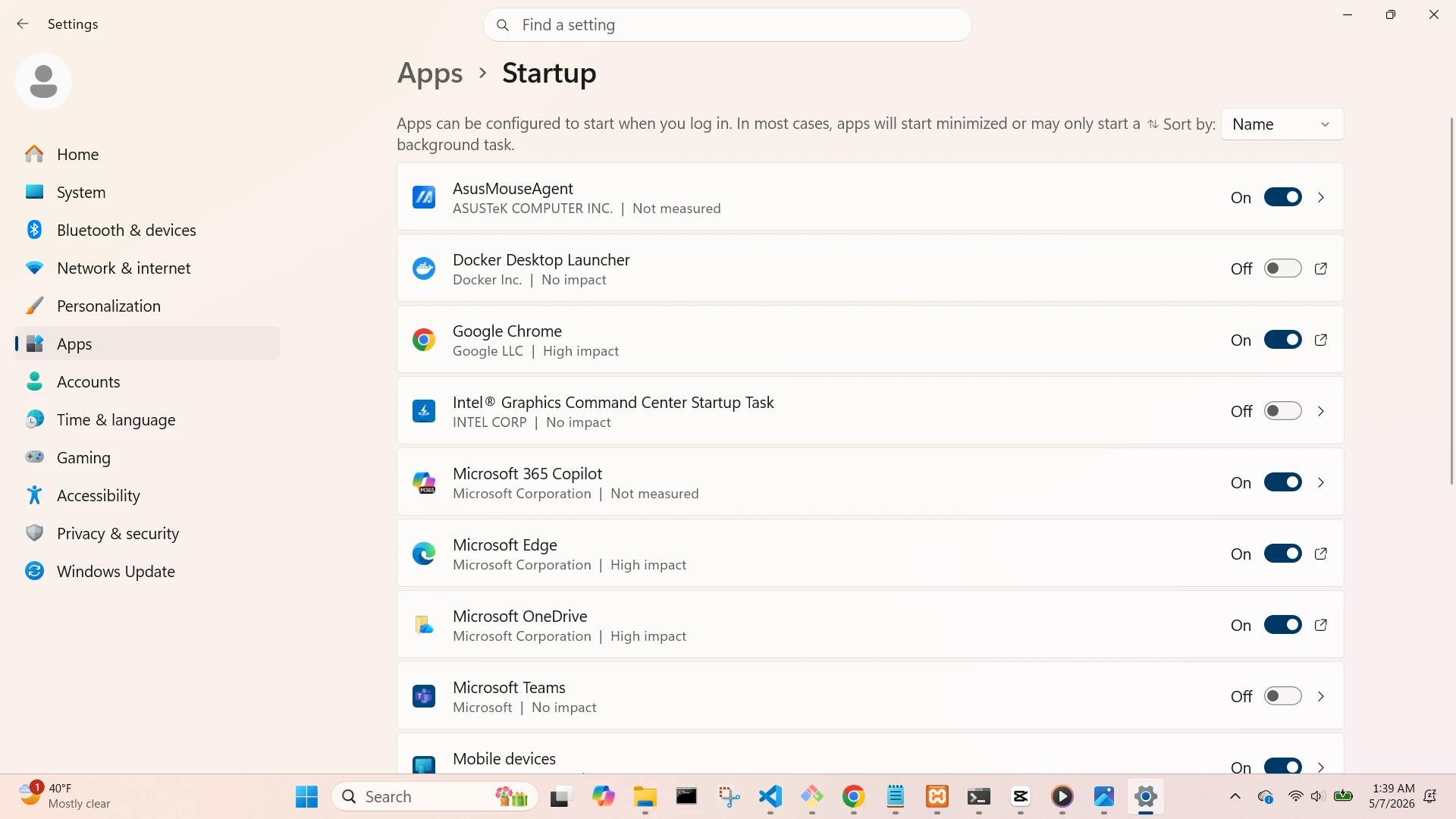Open Network & internet settings
Image resolution: width=1456 pixels, height=819 pixels.
147,268
